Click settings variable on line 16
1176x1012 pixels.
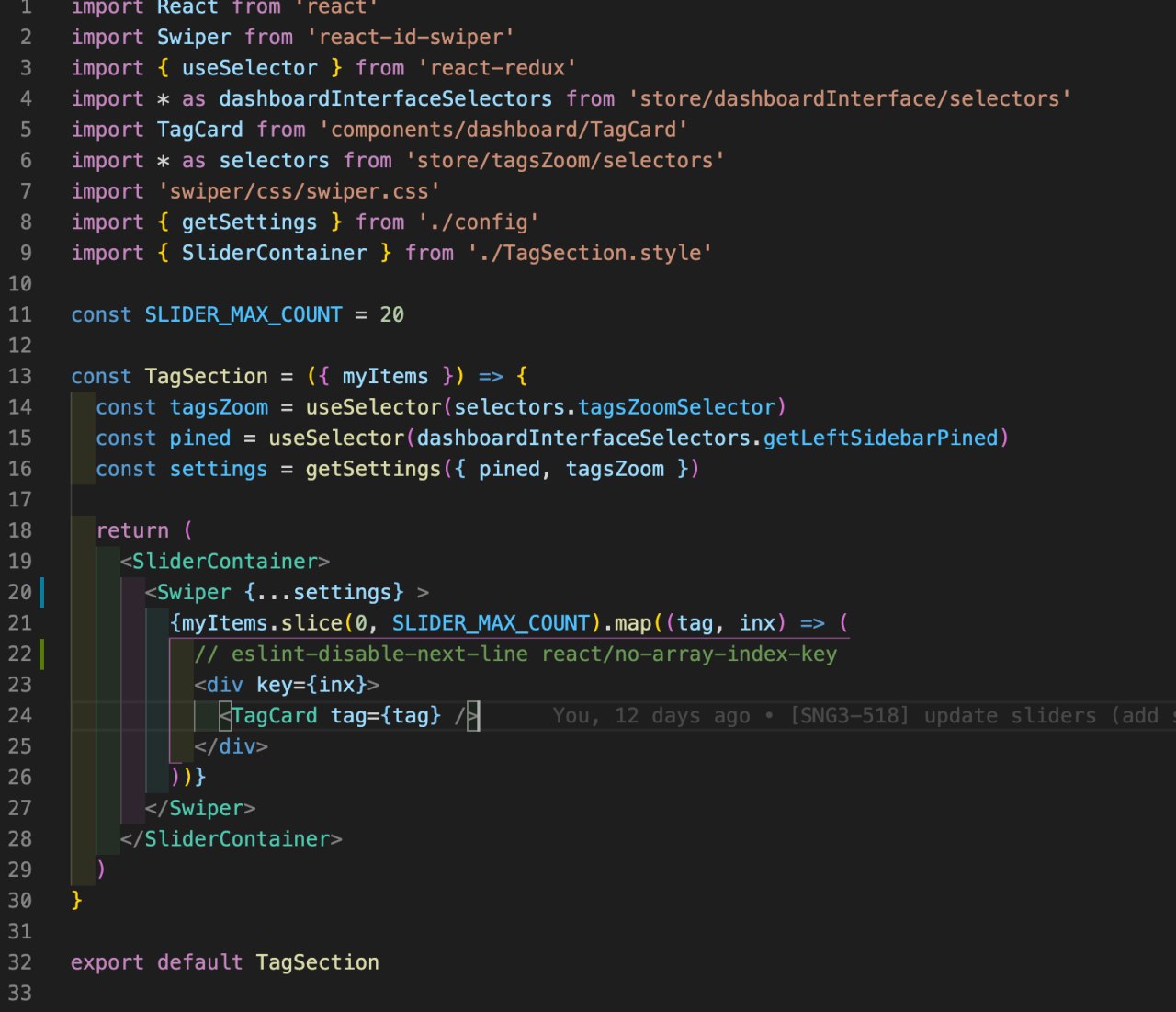coord(219,469)
